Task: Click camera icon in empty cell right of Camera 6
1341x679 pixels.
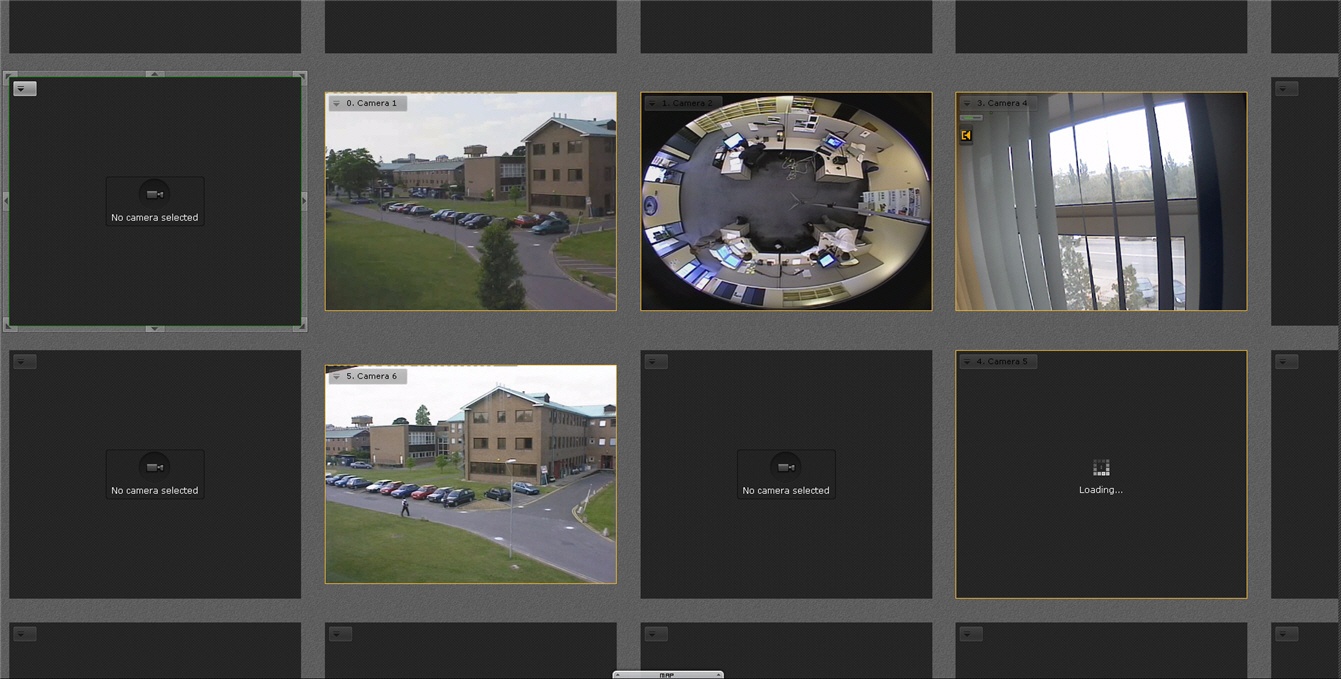Action: pos(786,467)
